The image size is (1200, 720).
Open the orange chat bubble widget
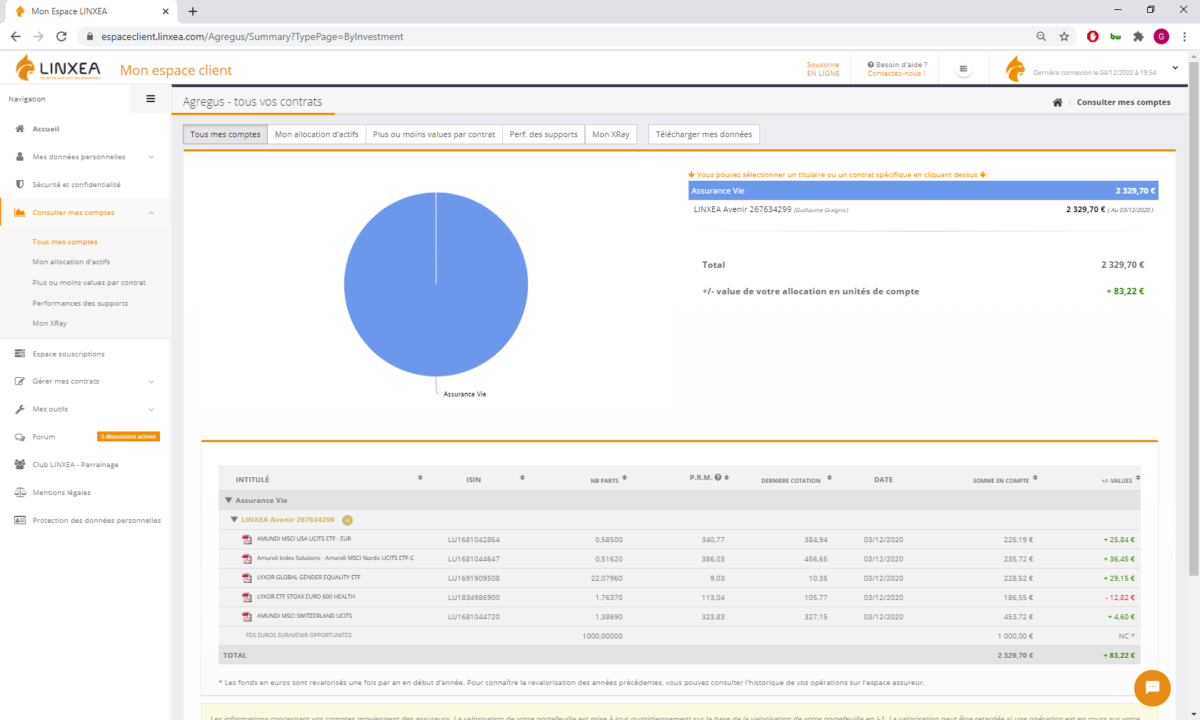1152,687
